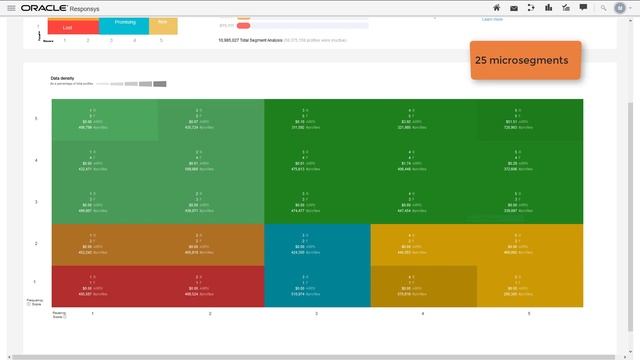The image size is (640, 360).
Task: Expand the arrow beside the user avatar
Action: (x=630, y=8)
